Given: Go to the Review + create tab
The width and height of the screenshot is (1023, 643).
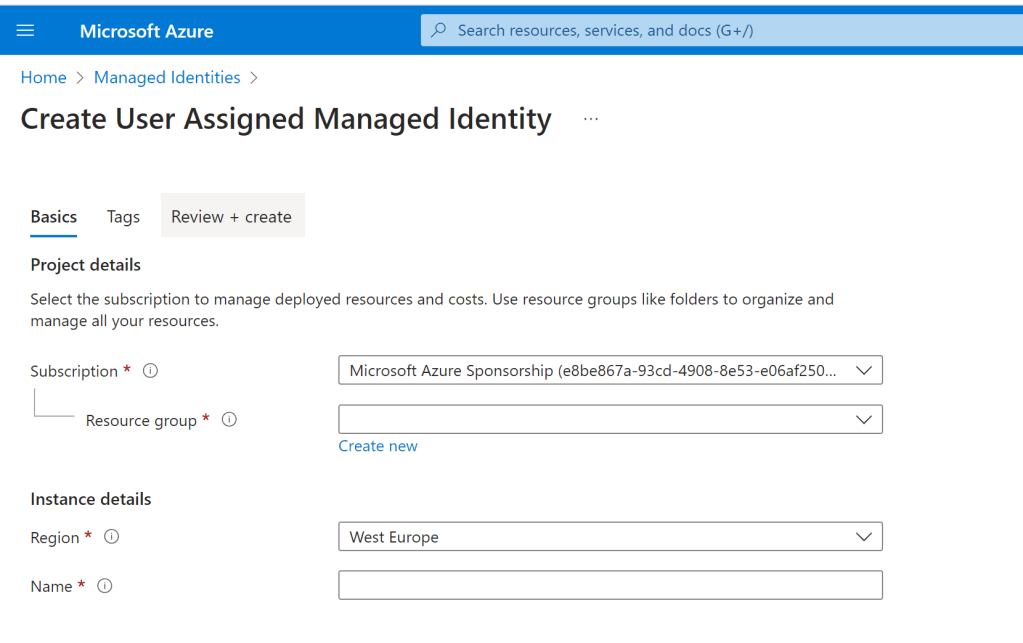Looking at the screenshot, I should click(232, 217).
